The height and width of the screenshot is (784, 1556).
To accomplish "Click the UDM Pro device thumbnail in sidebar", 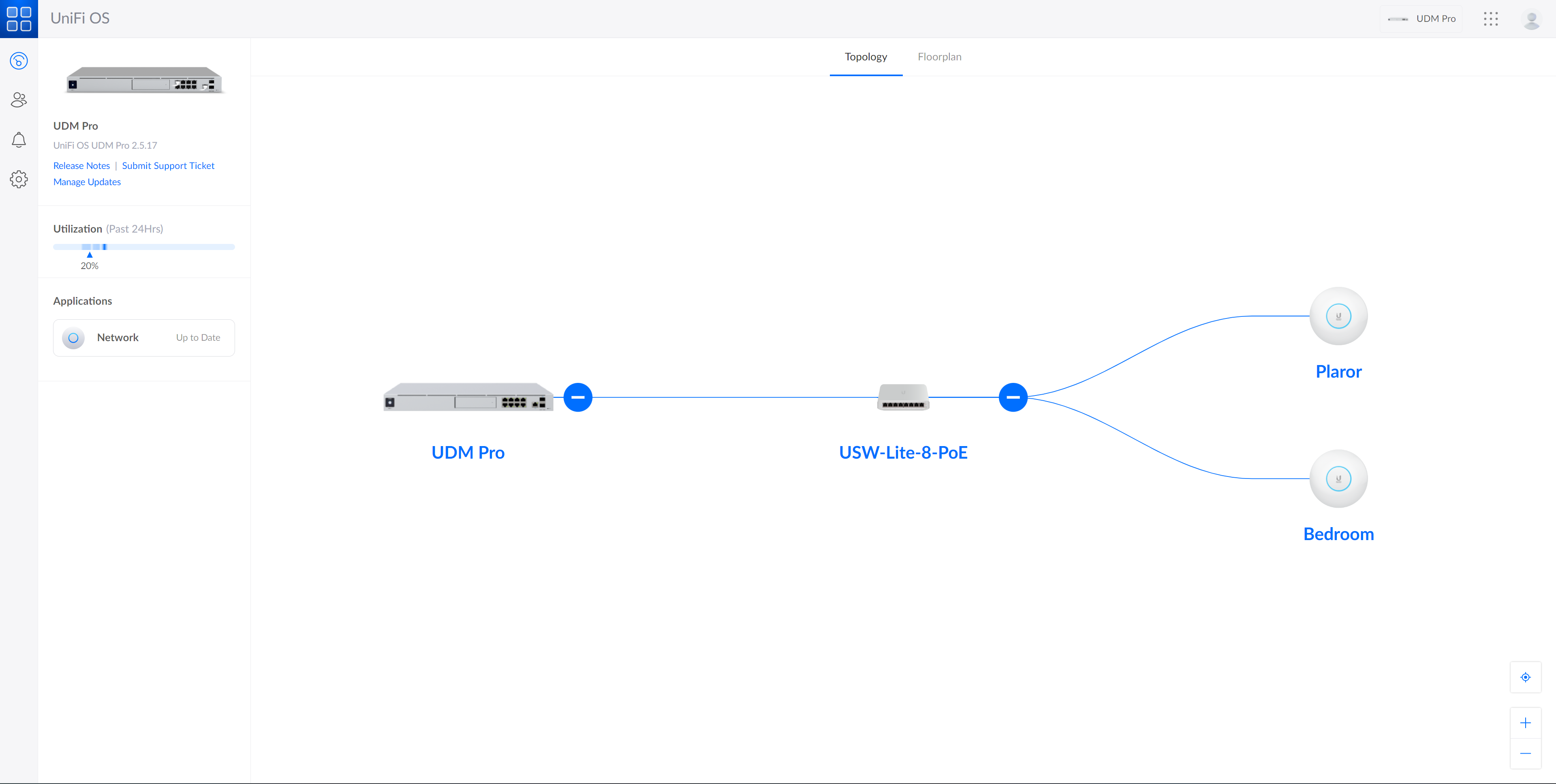I will point(144,80).
